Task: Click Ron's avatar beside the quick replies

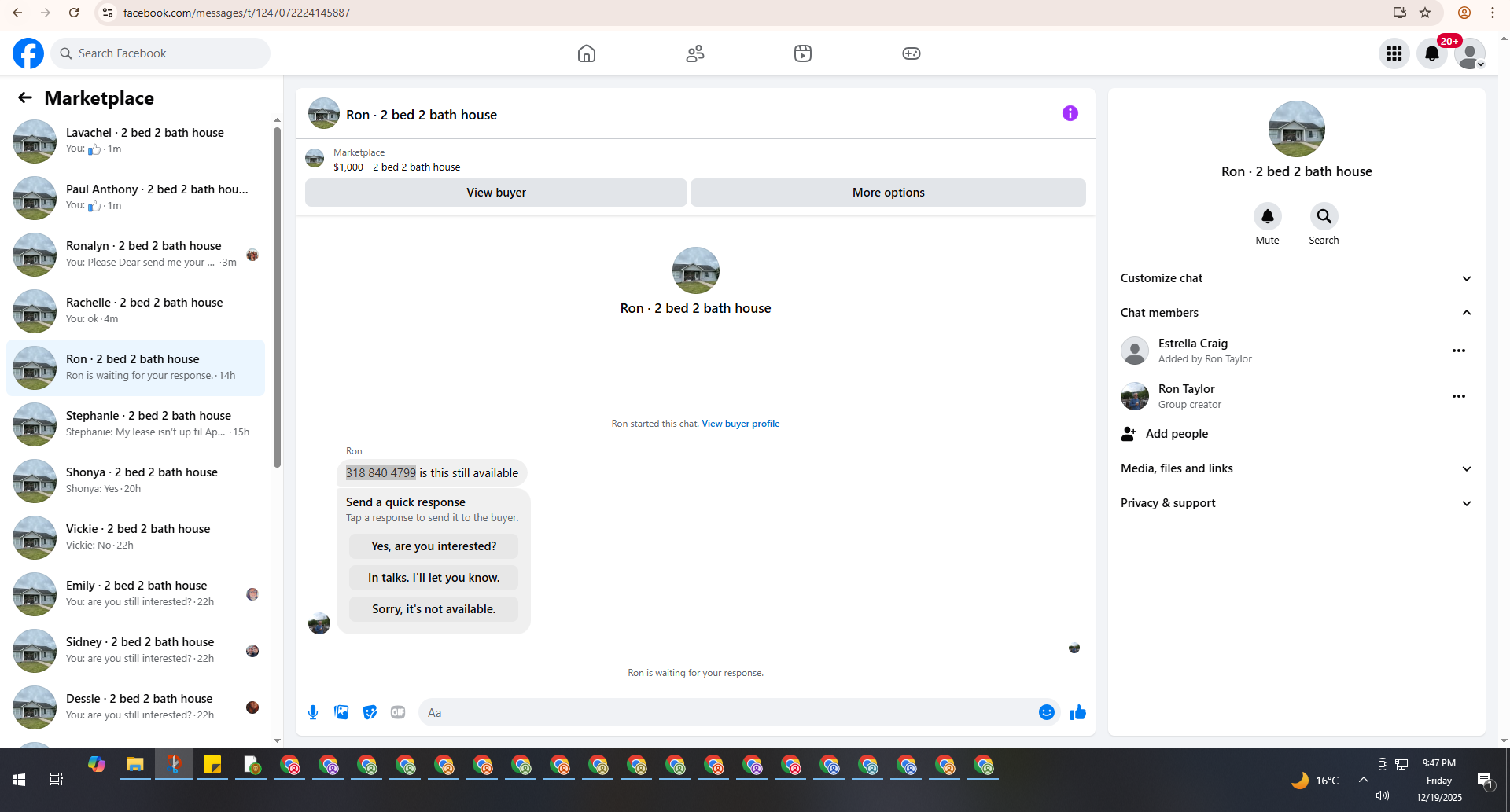Action: pos(319,623)
